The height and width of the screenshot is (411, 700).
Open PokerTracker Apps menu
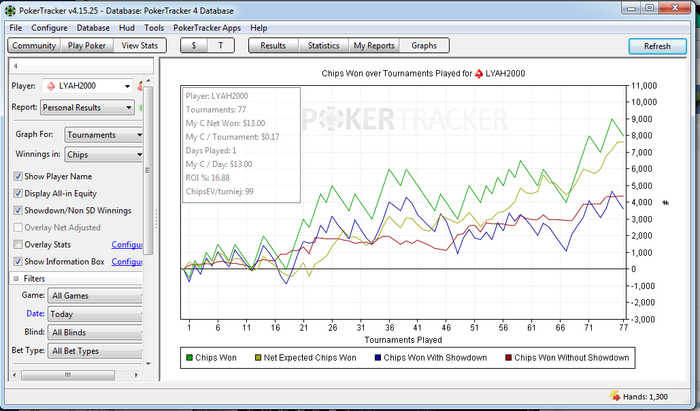207,28
